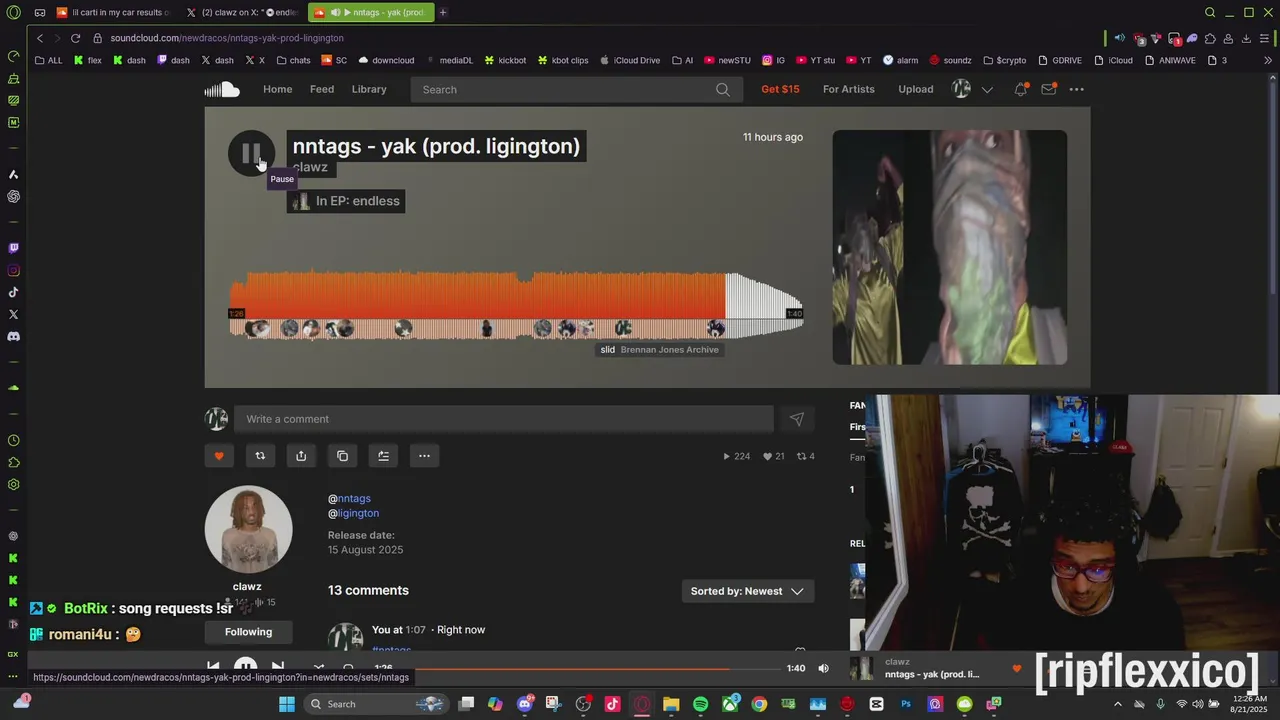Open the newSTU bookmark

727,60
